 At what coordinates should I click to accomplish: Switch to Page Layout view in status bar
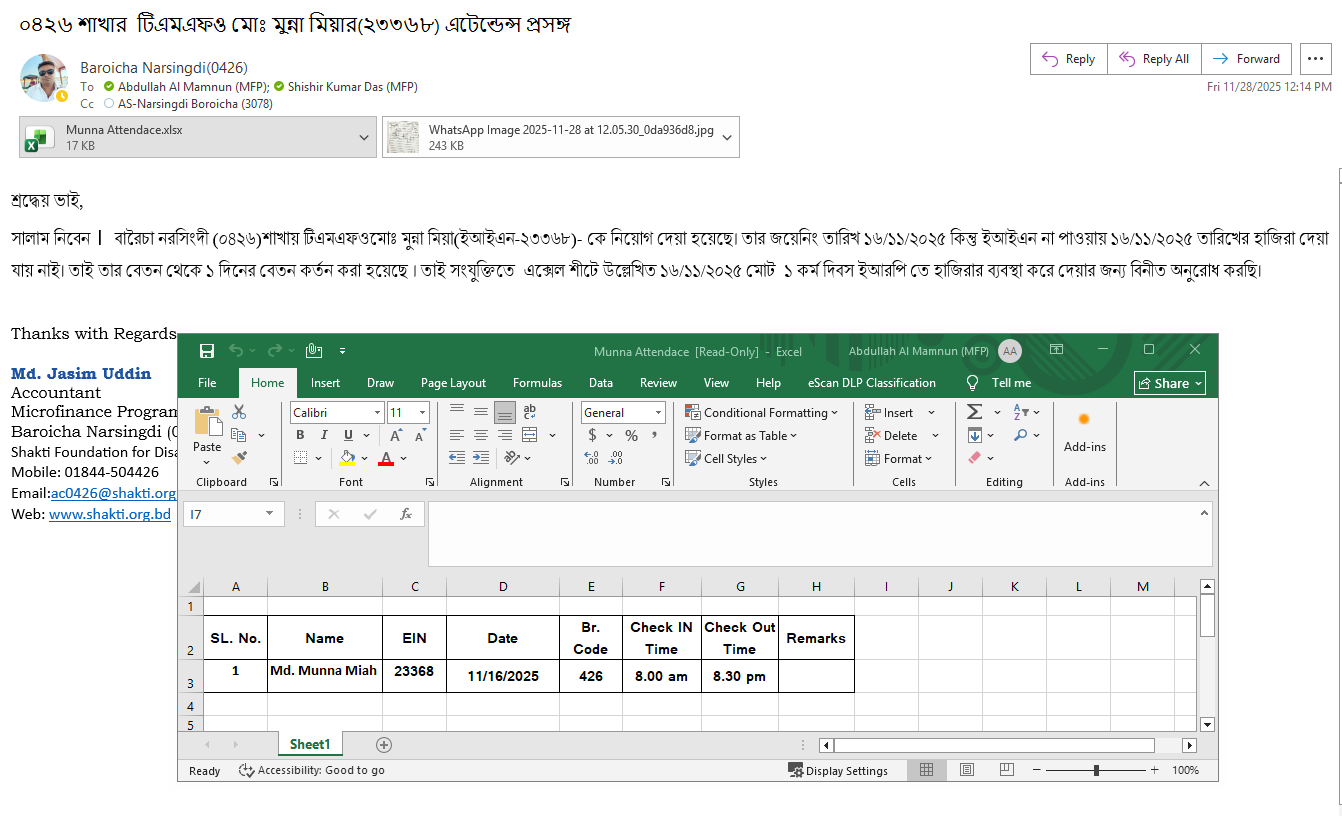(x=967, y=771)
